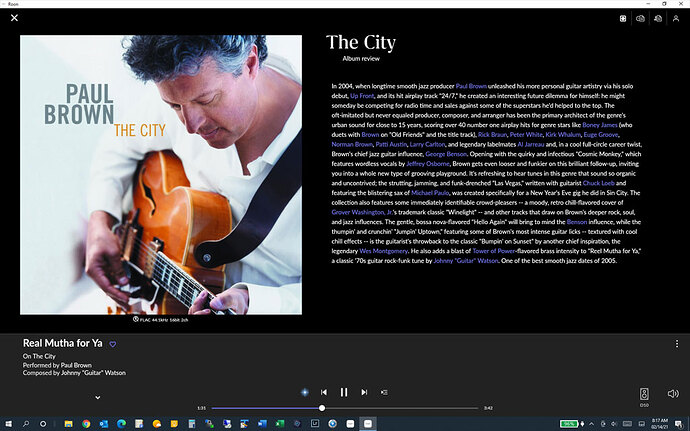
Task: Pause playback
Action: point(344,392)
